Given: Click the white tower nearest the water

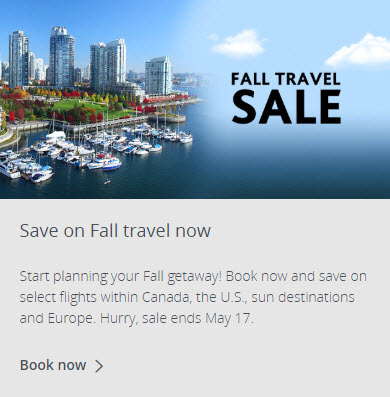Looking at the screenshot, I should point(159,76).
